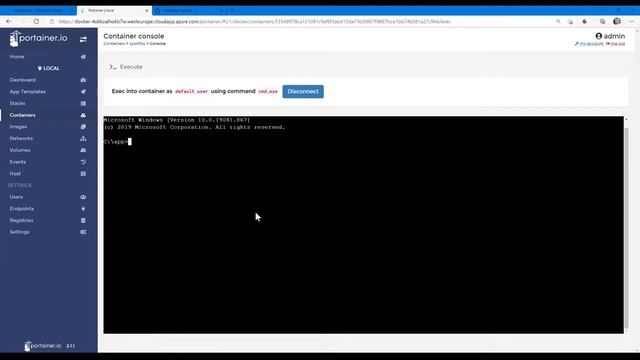The width and height of the screenshot is (640, 360).
Task: Follow the sysinfos breadcrumb link
Action: [137, 44]
